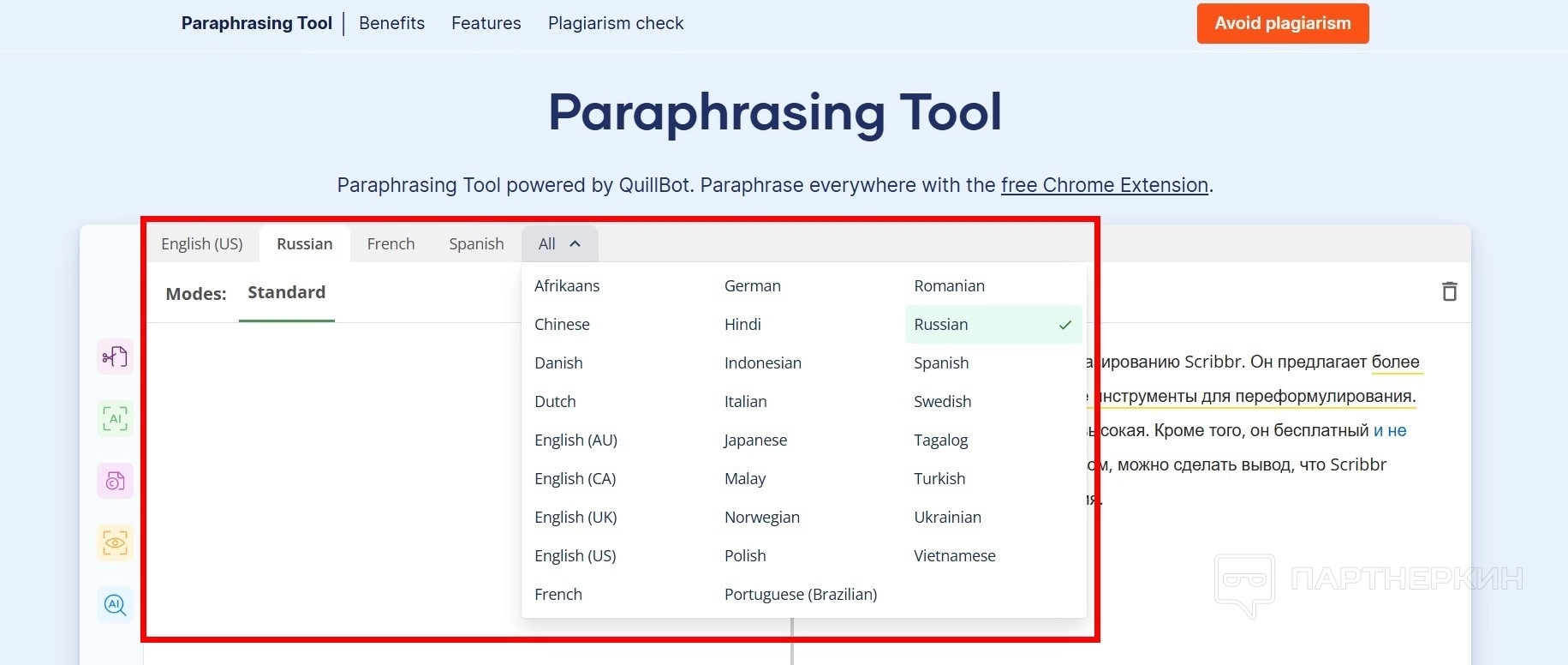Choose Italian from the language list
Screen dimensions: 1568x665
(745, 401)
